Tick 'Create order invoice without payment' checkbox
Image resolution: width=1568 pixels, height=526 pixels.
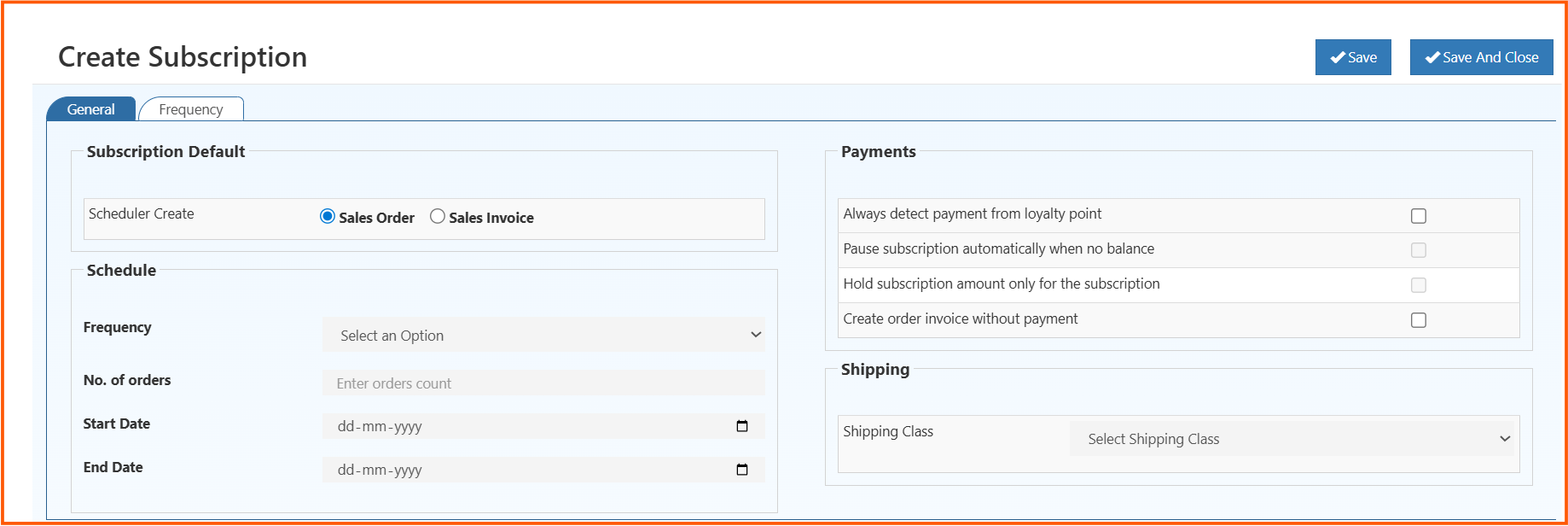(x=1419, y=320)
